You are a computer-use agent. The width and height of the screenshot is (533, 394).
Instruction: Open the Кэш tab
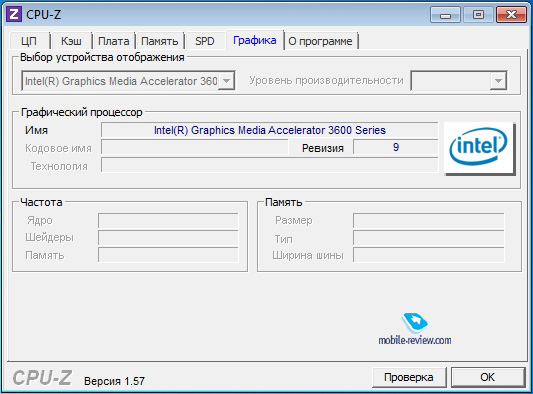point(71,41)
